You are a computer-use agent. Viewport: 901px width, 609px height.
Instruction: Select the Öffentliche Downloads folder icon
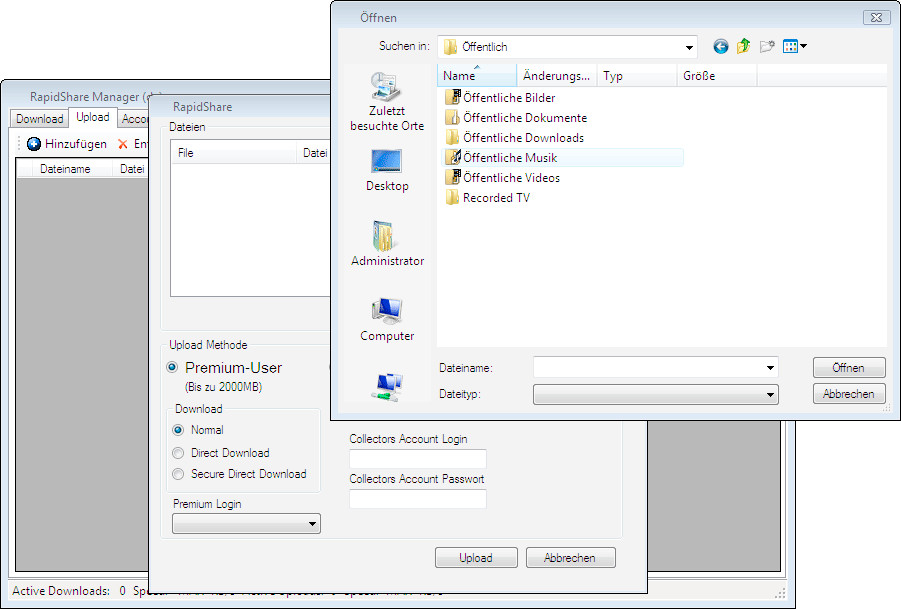tap(453, 138)
